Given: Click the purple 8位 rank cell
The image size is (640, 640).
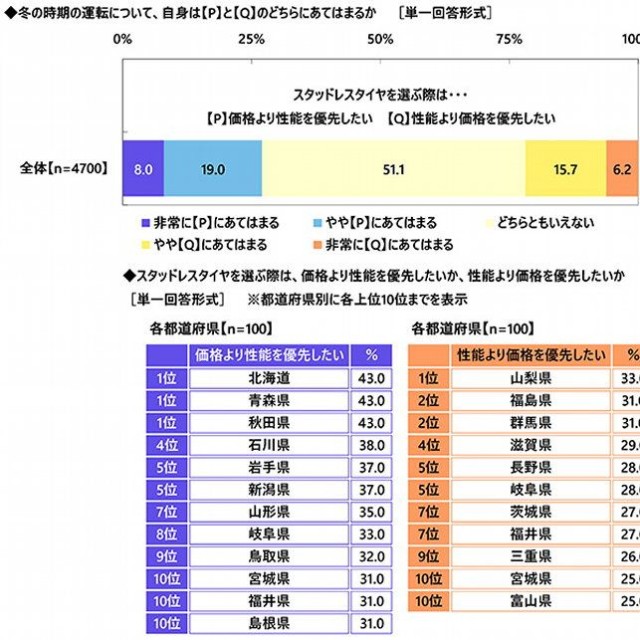Looking at the screenshot, I should pos(167,534).
